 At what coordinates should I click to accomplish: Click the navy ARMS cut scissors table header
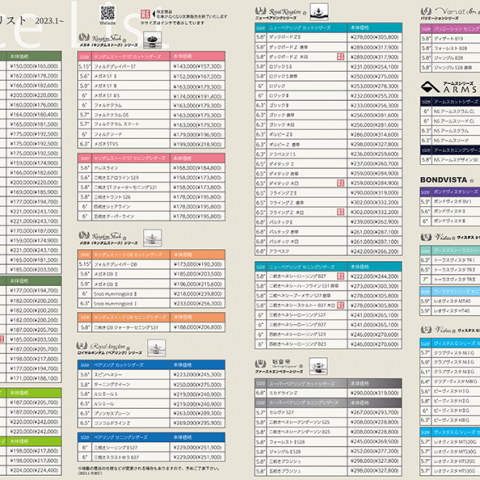[x=450, y=101]
